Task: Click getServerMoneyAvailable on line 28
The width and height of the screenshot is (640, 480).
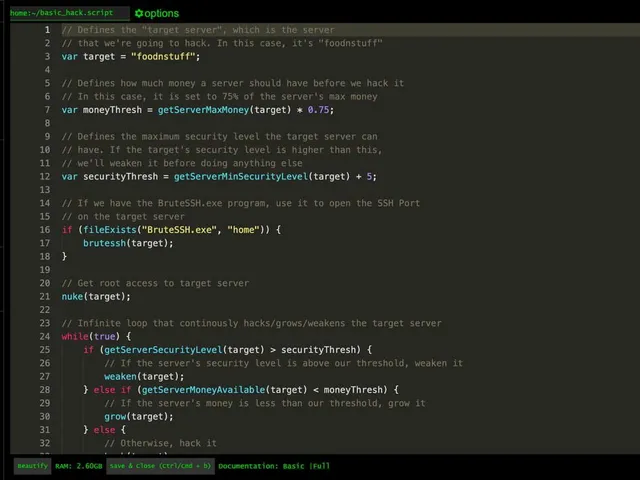Action: [203, 390]
